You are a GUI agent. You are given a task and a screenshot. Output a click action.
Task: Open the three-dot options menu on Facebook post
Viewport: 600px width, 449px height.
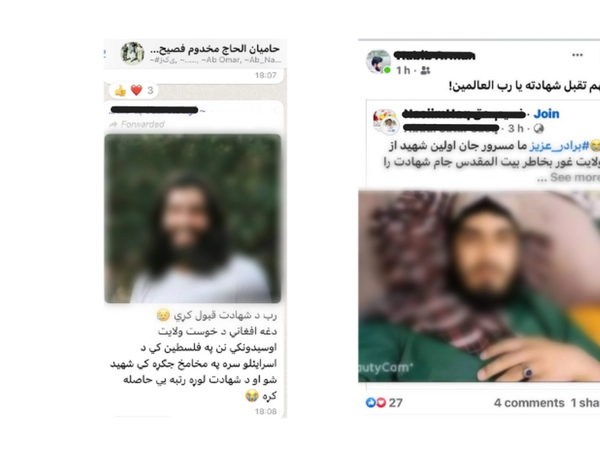577,55
